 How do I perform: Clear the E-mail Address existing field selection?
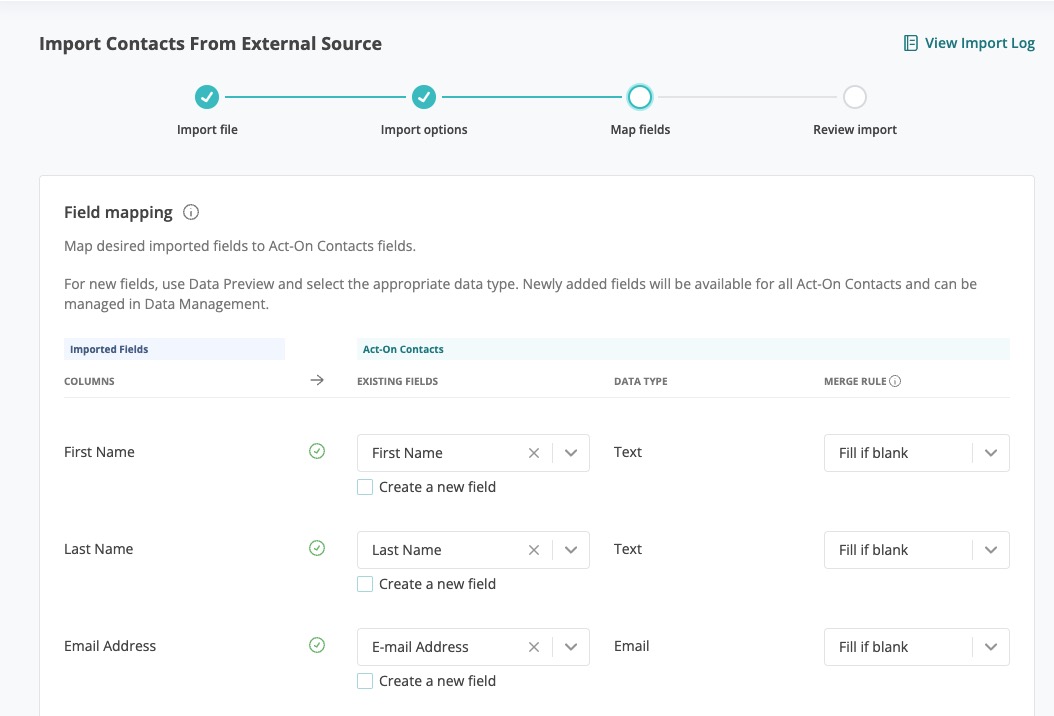534,647
